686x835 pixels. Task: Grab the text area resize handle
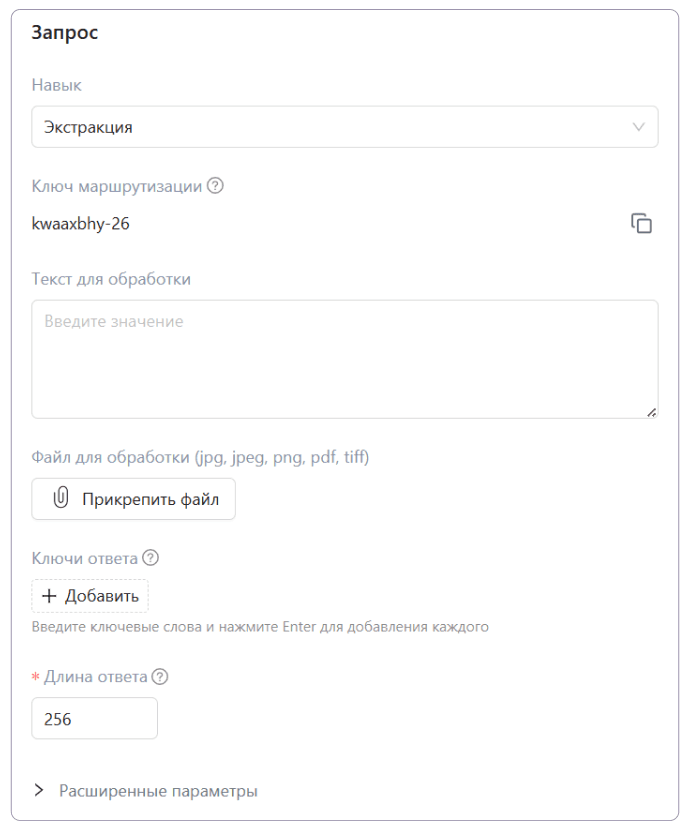coord(652,412)
